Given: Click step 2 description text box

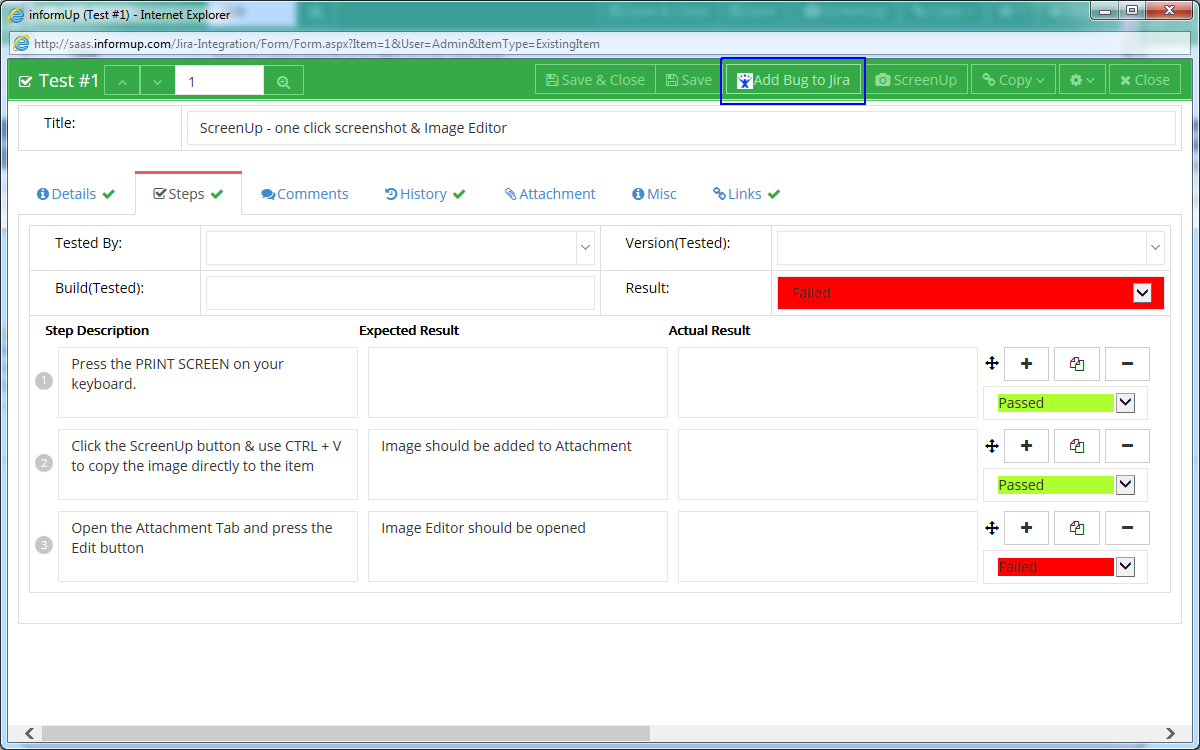Looking at the screenshot, I should pos(208,464).
